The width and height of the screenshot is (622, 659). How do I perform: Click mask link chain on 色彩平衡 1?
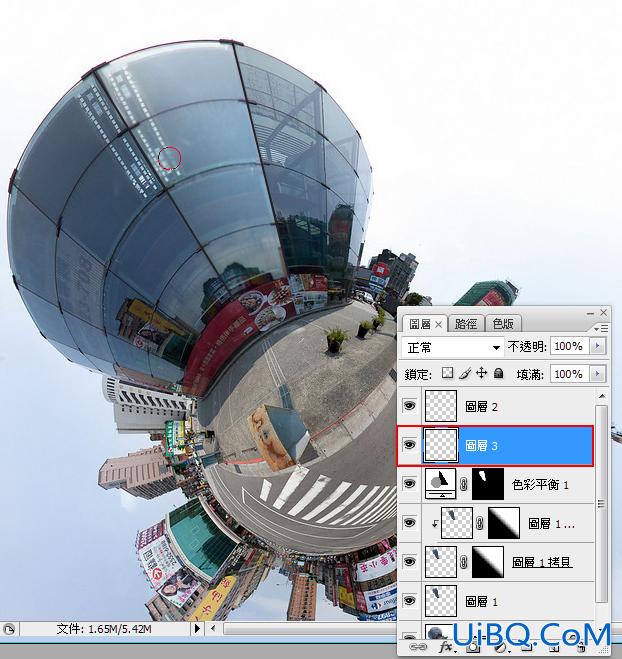click(464, 484)
